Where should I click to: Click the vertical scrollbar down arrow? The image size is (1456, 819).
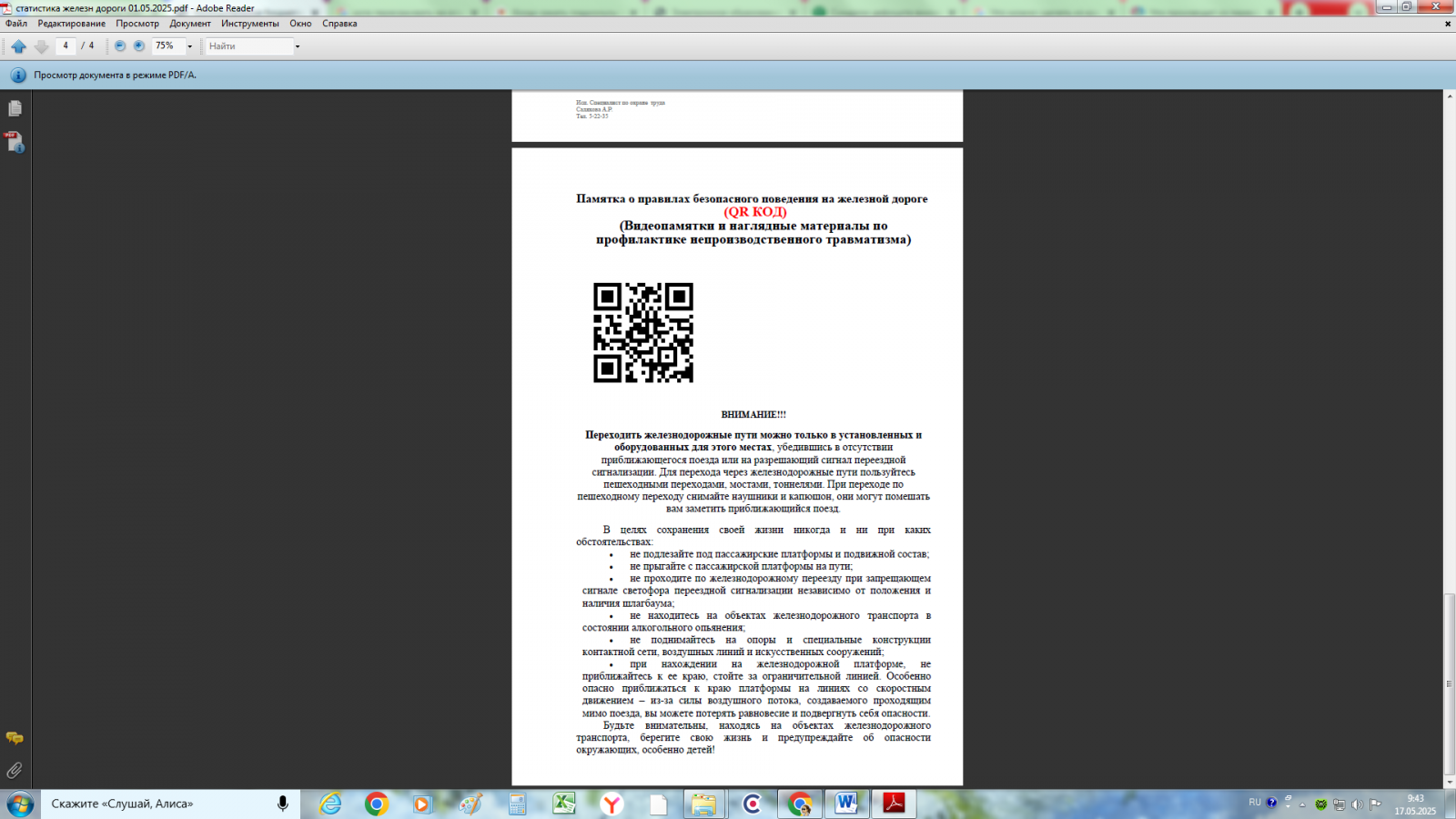pyautogui.click(x=1449, y=782)
